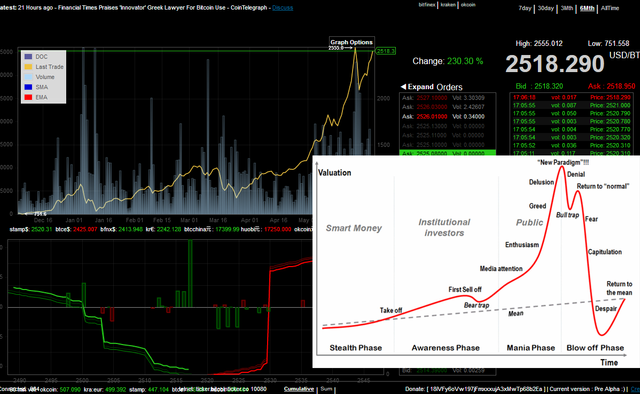Viewport: 640px width, 394px height.
Task: Click the tall green depth bar
Action: point(190,273)
